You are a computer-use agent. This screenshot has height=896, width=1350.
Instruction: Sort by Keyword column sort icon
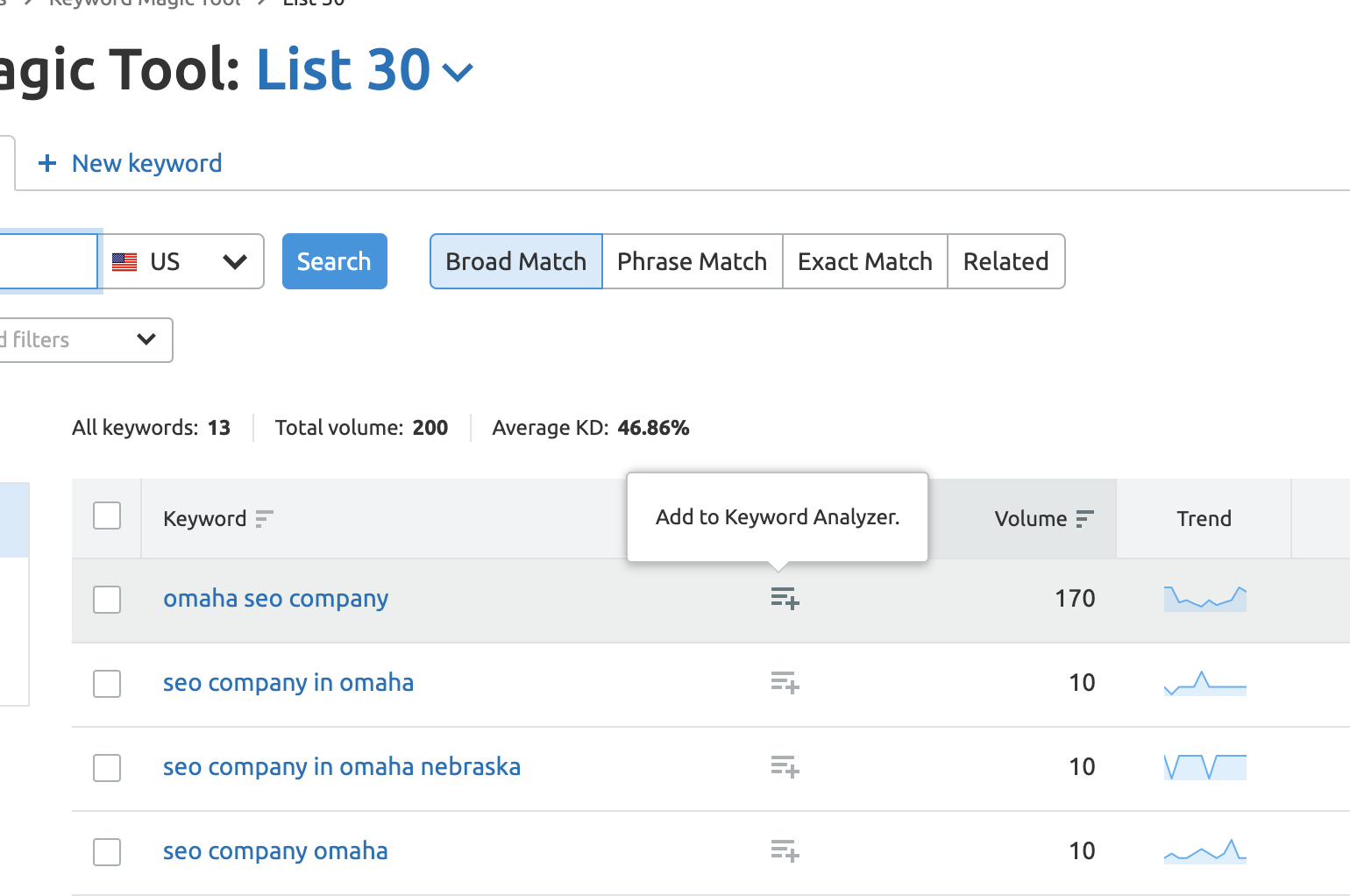click(264, 519)
